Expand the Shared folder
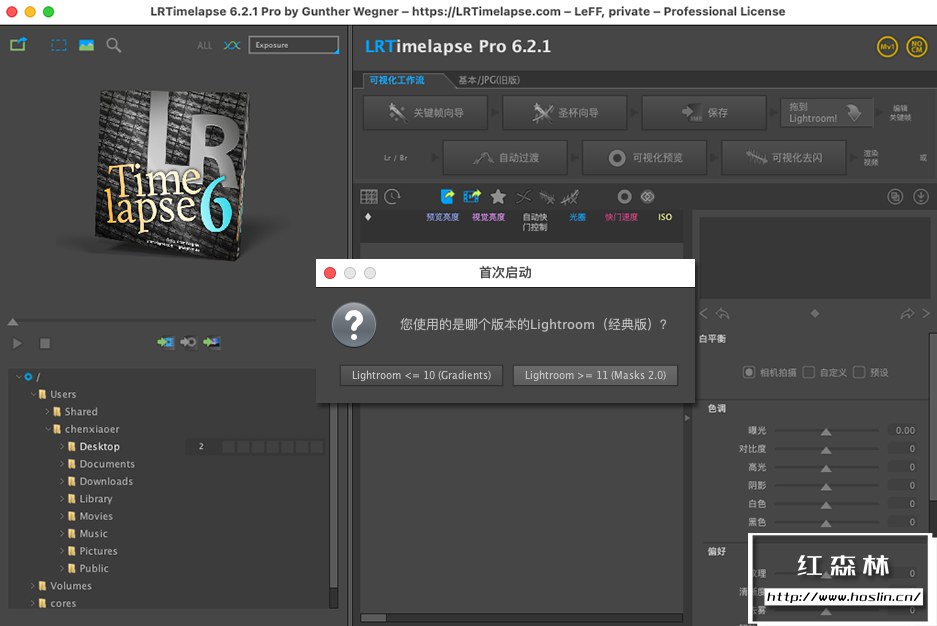The image size is (937, 626). point(47,412)
